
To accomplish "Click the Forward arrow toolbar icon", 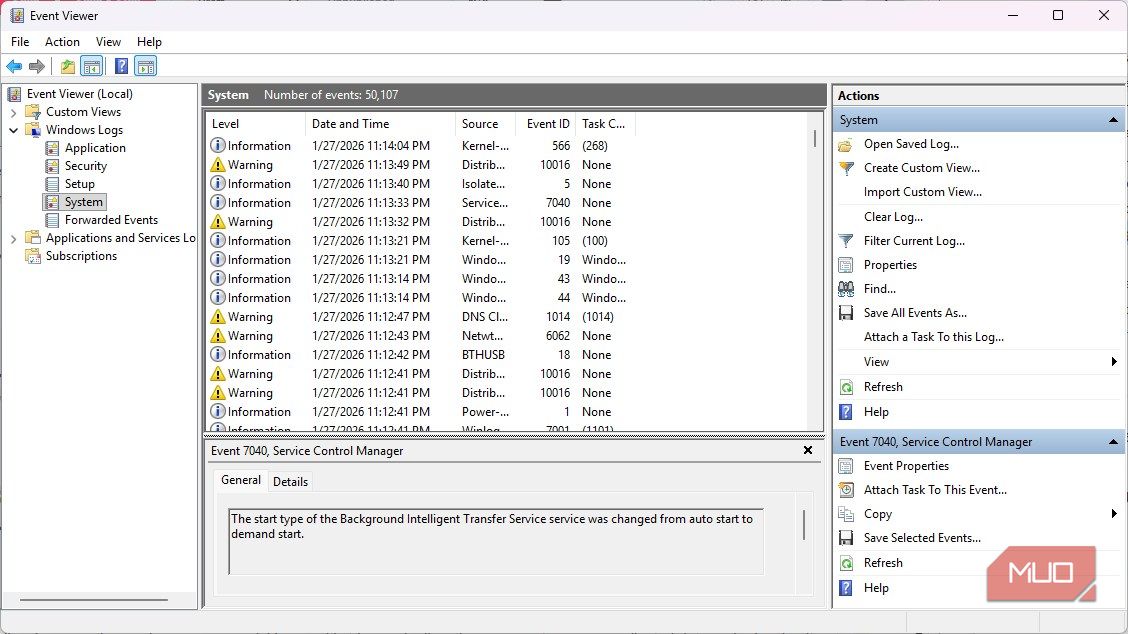I will (37, 67).
